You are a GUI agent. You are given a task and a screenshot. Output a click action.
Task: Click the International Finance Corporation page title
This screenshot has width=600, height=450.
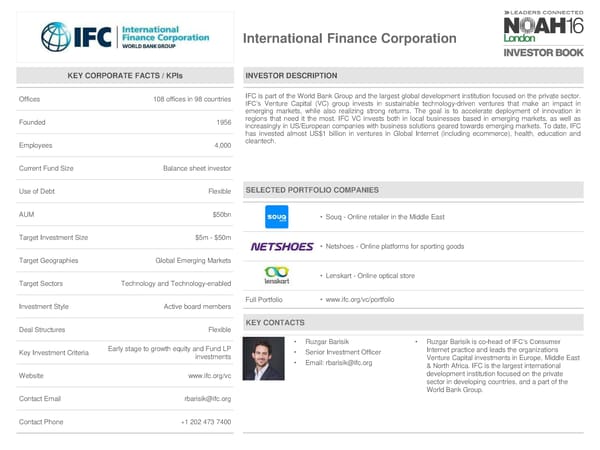pyautogui.click(x=349, y=39)
